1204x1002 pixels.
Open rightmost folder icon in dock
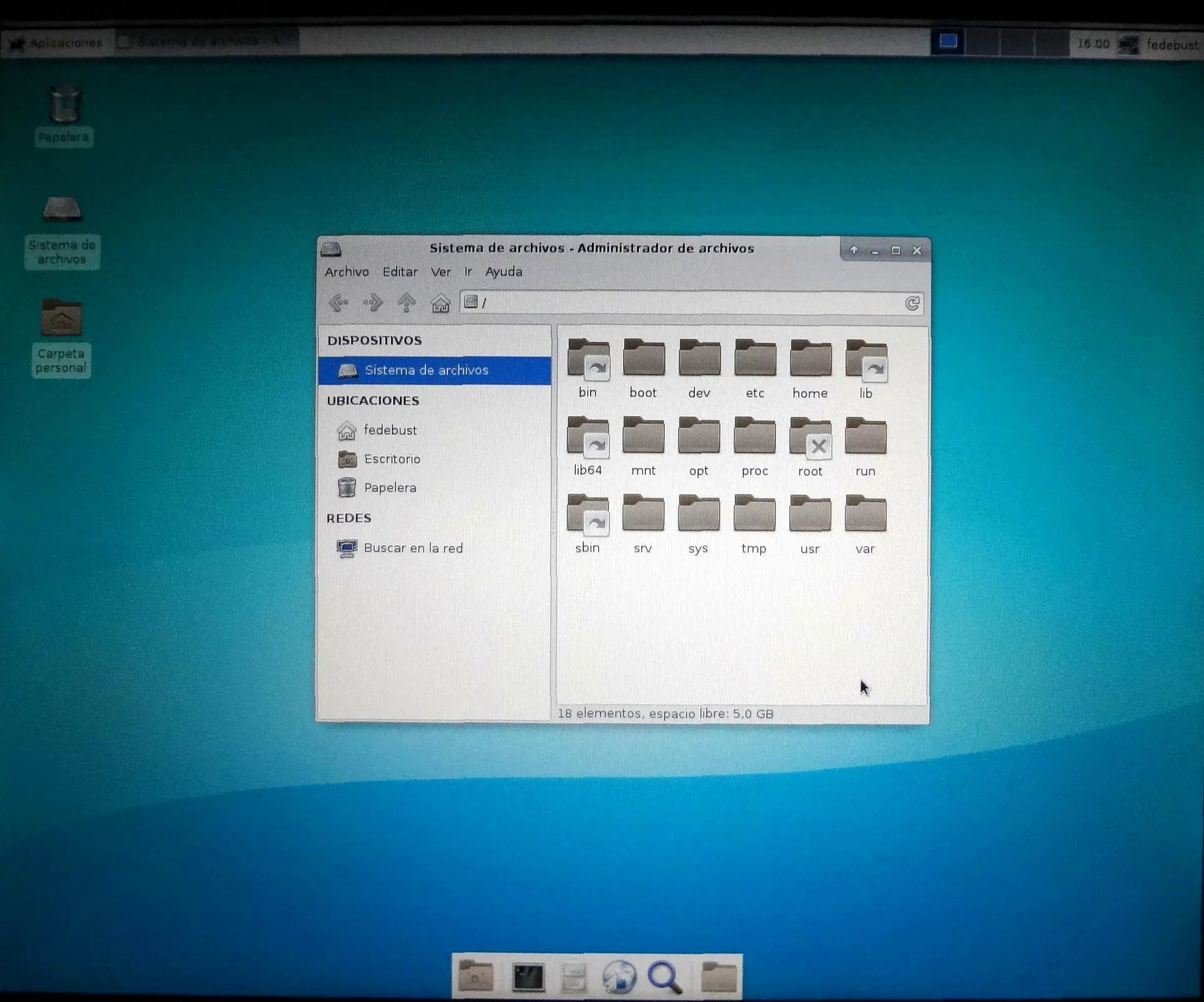[719, 977]
